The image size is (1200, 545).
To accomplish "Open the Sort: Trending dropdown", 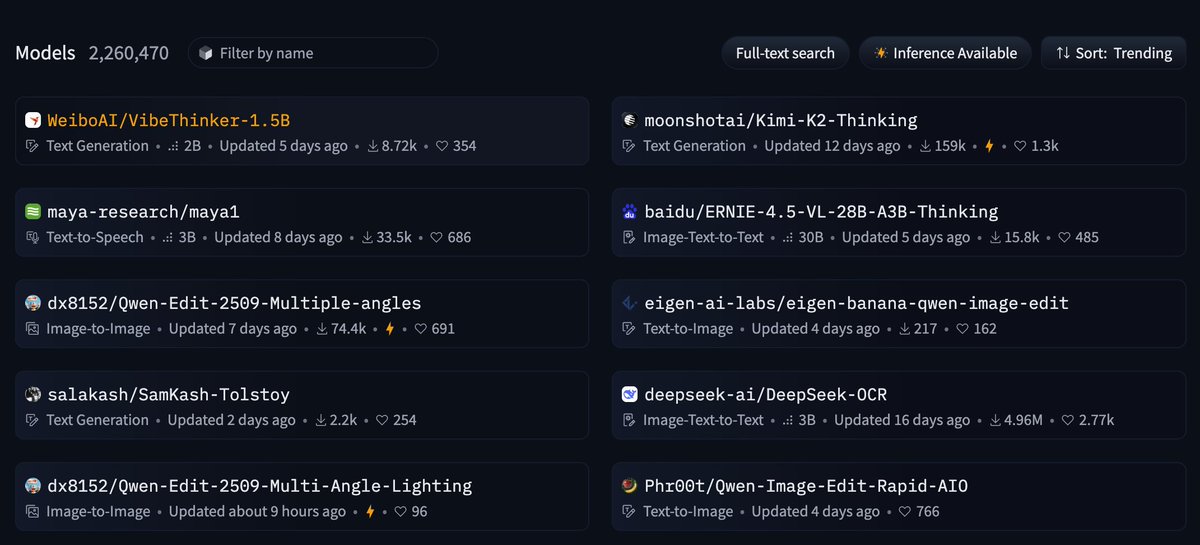I will click(1113, 53).
